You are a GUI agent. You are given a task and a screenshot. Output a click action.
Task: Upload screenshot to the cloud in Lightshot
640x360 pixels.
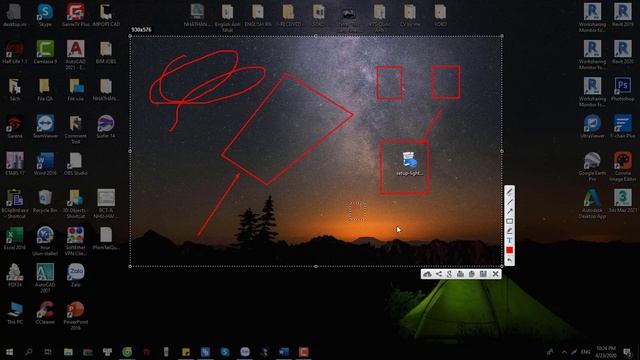(x=427, y=274)
